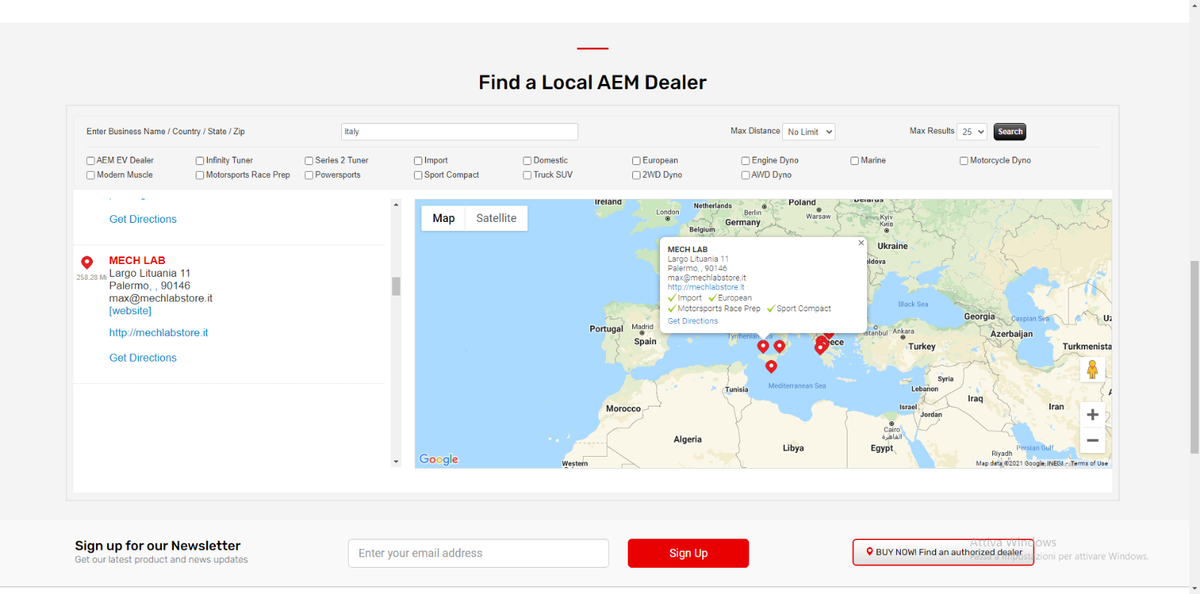Zoom out on the map with minus button
The height and width of the screenshot is (594, 1200).
click(1092, 440)
